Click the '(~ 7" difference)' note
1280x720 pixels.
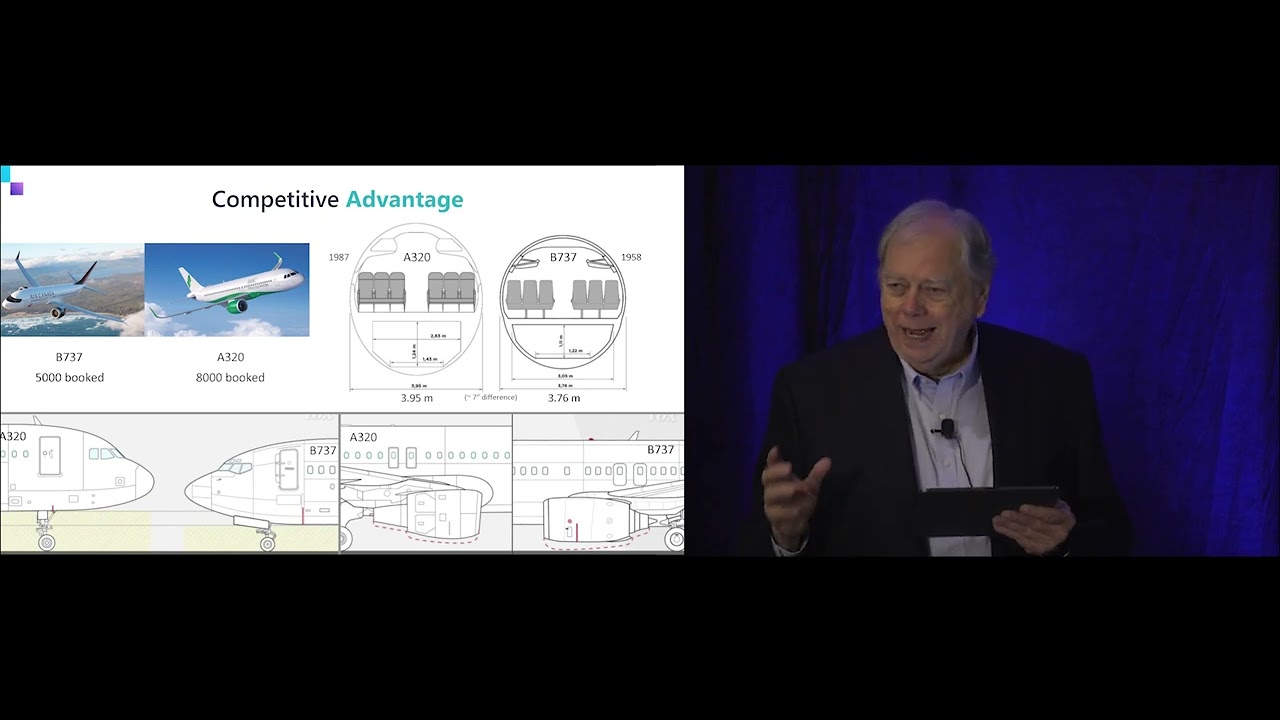click(x=491, y=398)
